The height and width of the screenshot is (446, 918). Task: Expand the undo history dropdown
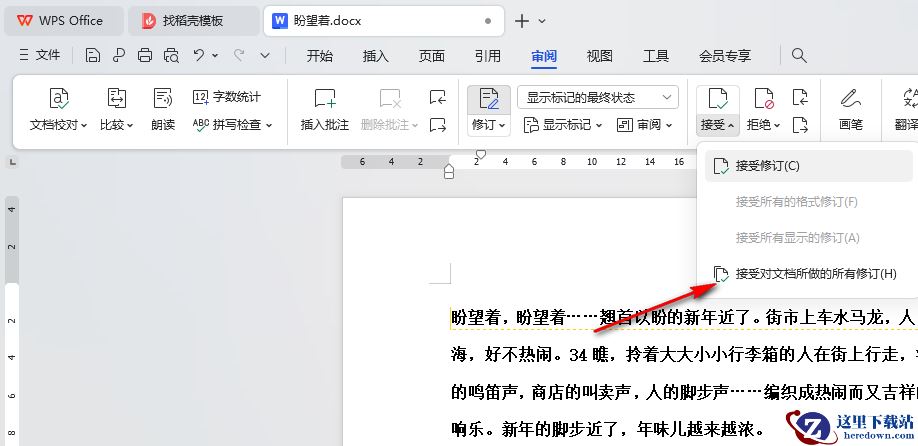[215, 56]
